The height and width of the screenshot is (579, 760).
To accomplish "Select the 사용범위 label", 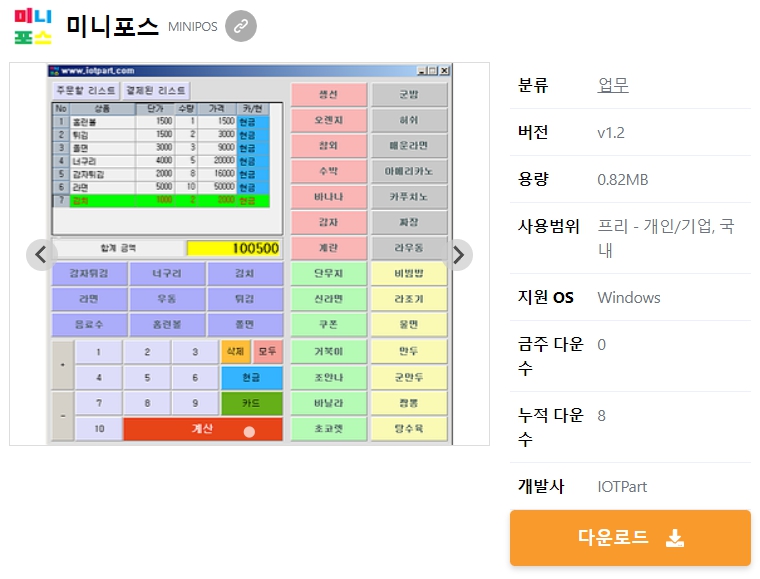I will (x=549, y=226).
